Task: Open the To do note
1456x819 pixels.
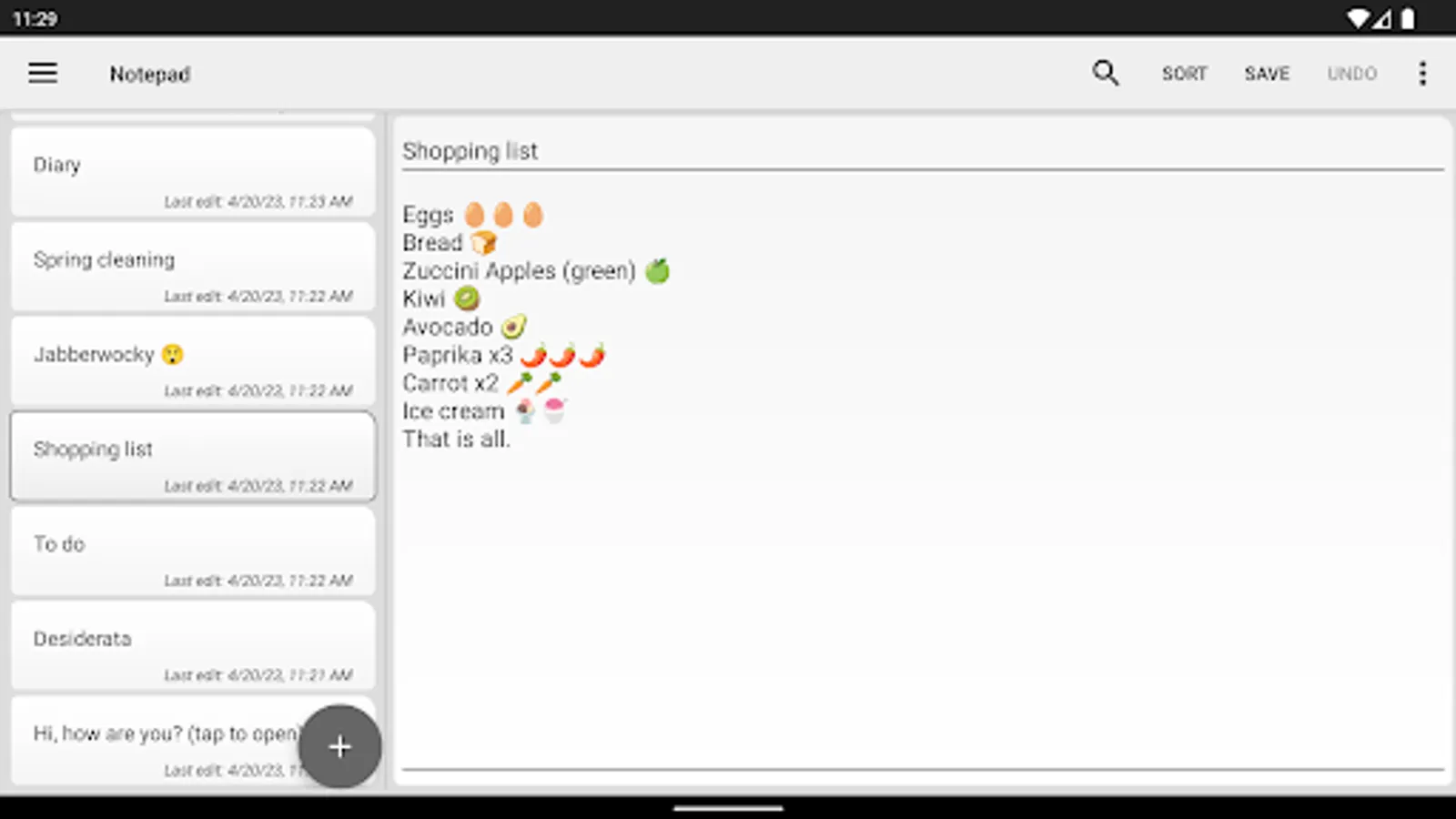Action: [x=193, y=551]
